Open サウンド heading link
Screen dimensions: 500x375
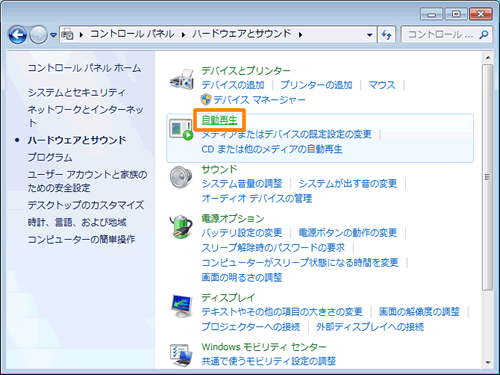(x=219, y=169)
